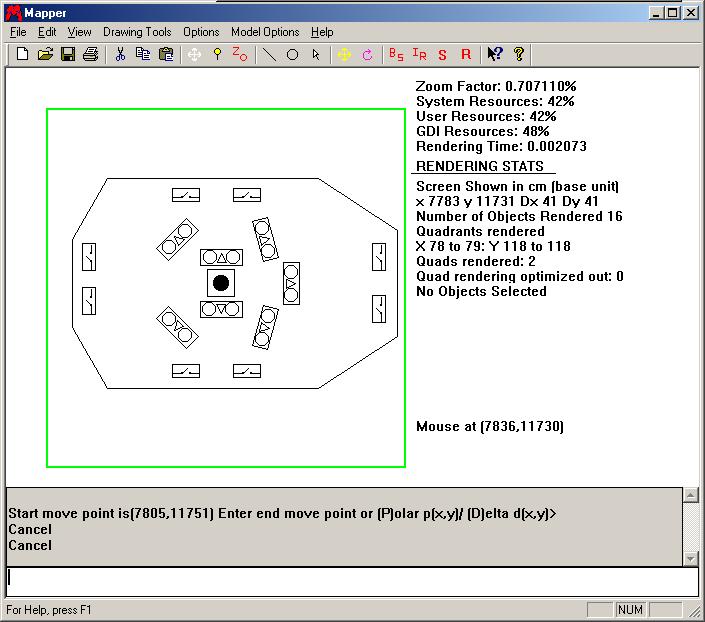The image size is (705, 622).
Task: Click the magenta Rotate icon
Action: pyautogui.click(x=367, y=54)
